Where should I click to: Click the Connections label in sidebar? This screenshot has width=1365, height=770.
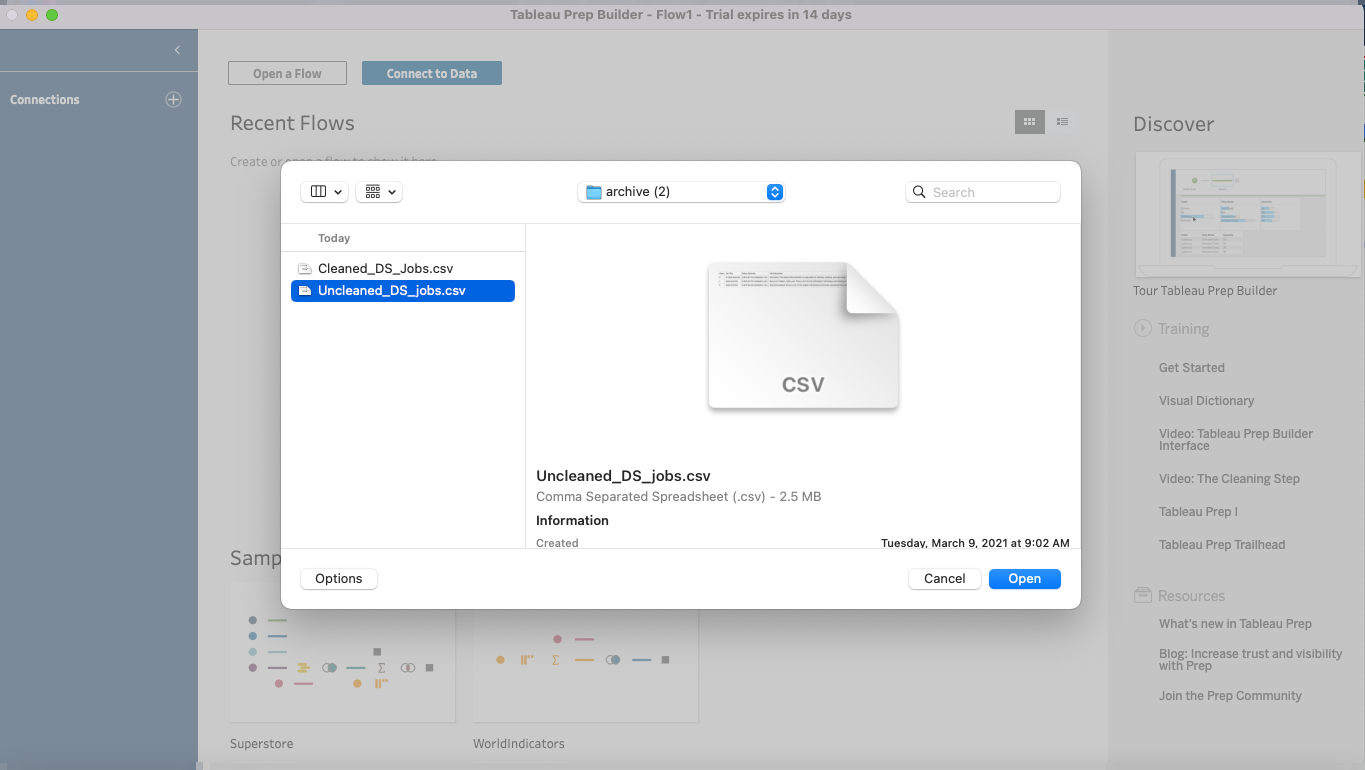45,100
